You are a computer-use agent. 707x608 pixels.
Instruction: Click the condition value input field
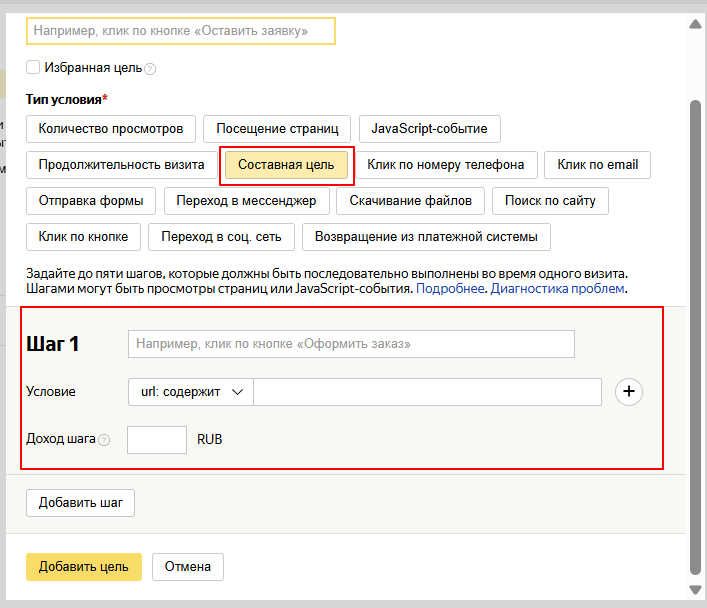pos(427,392)
